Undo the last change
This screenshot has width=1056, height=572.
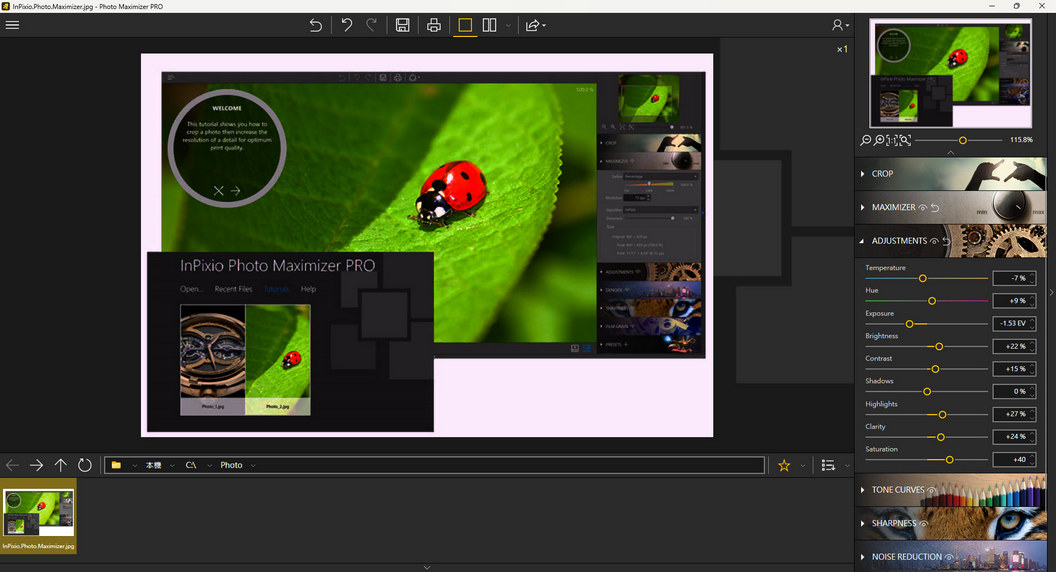(x=346, y=26)
